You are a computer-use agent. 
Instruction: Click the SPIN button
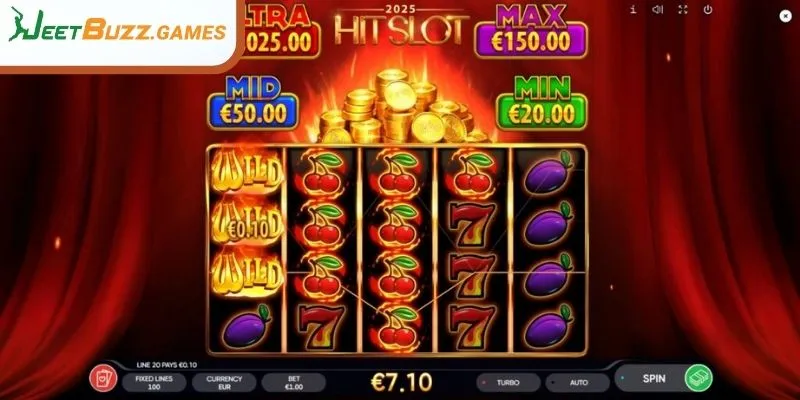(x=654, y=379)
